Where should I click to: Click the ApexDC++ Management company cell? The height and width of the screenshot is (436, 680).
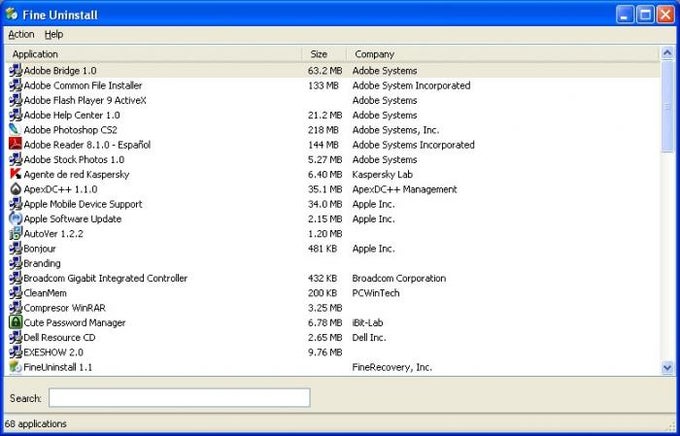pyautogui.click(x=405, y=189)
